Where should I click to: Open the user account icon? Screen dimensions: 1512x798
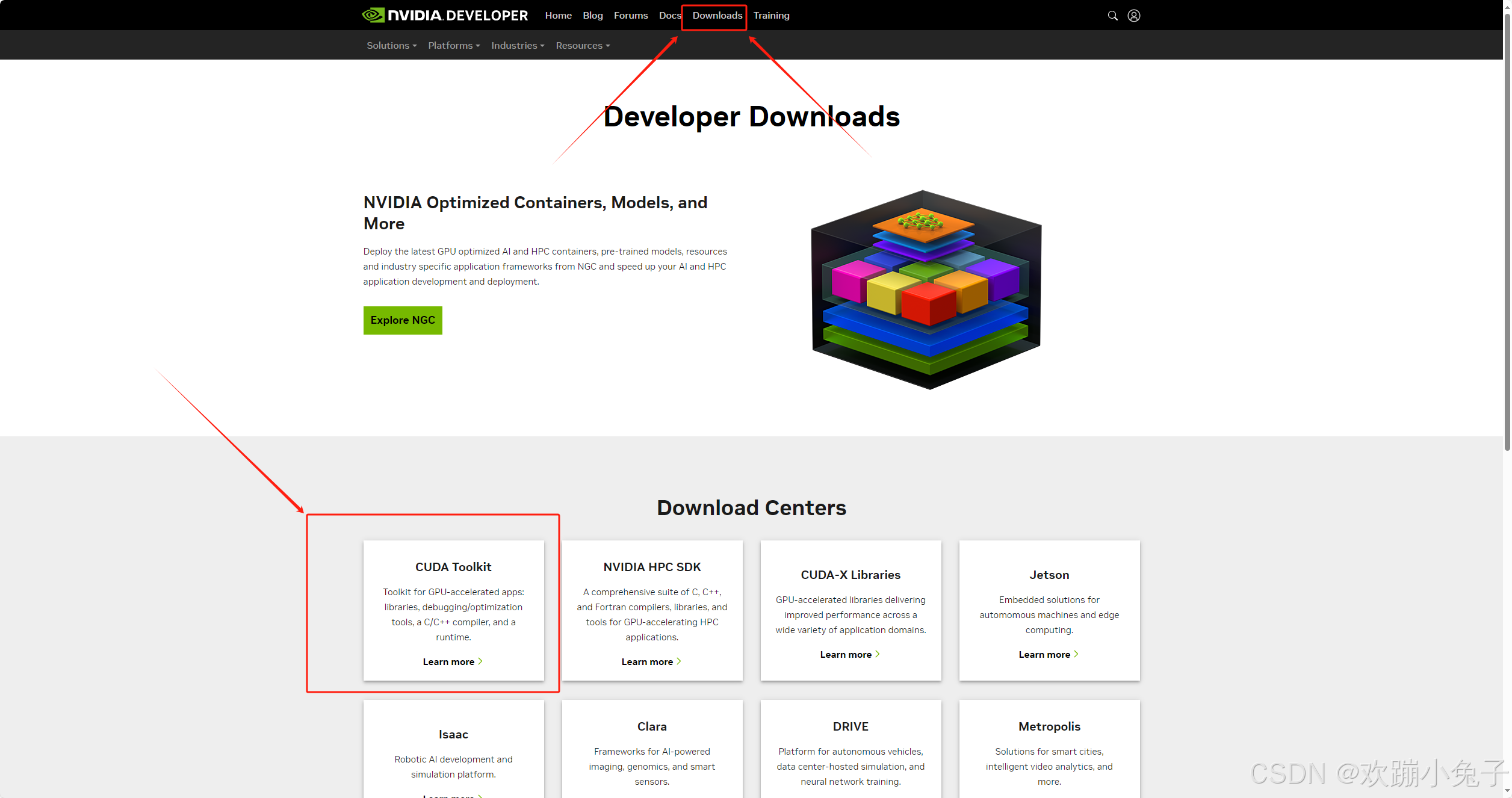click(1134, 16)
